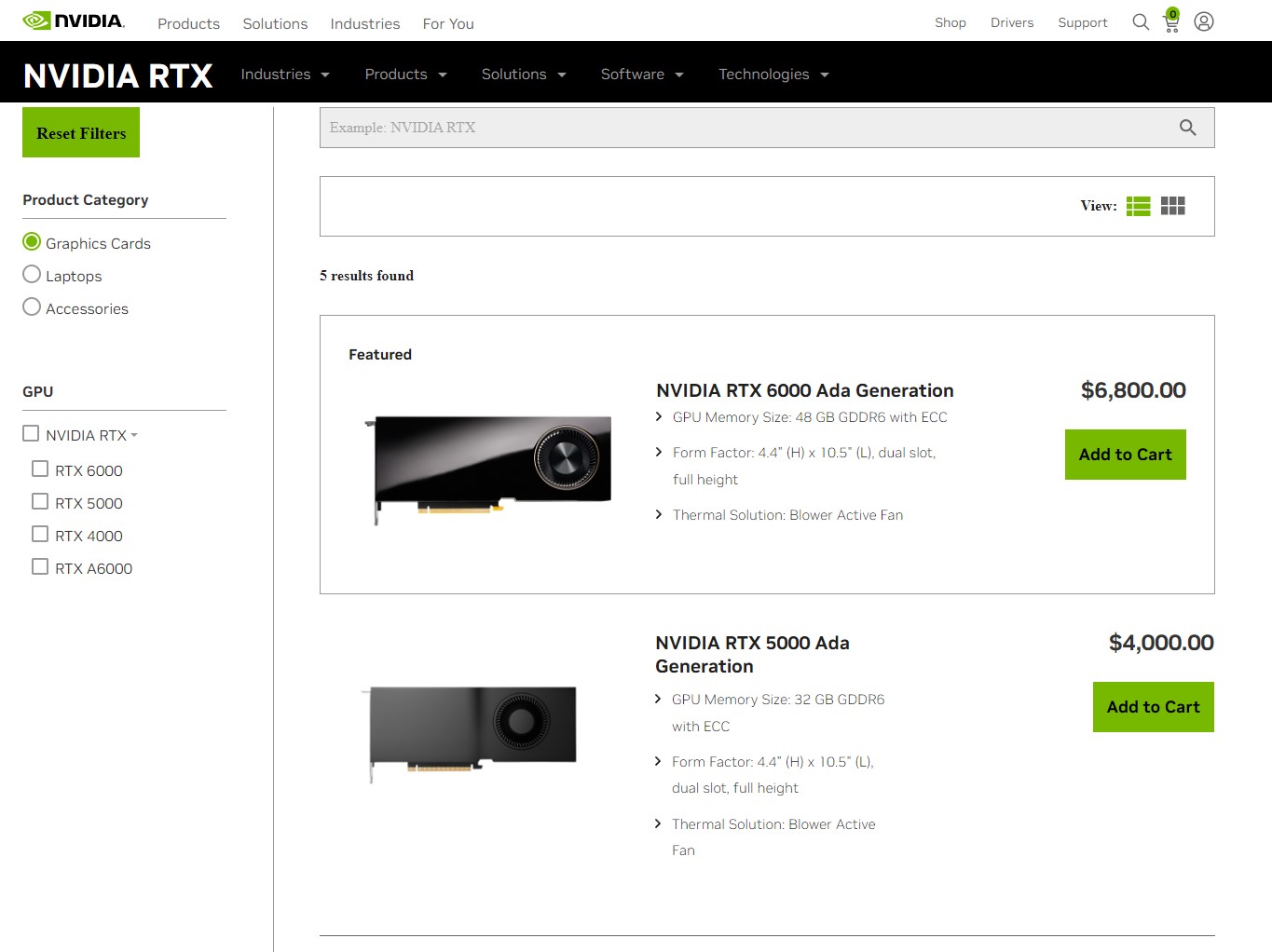Go to Drivers link
Image resolution: width=1272 pixels, height=952 pixels.
click(1012, 22)
